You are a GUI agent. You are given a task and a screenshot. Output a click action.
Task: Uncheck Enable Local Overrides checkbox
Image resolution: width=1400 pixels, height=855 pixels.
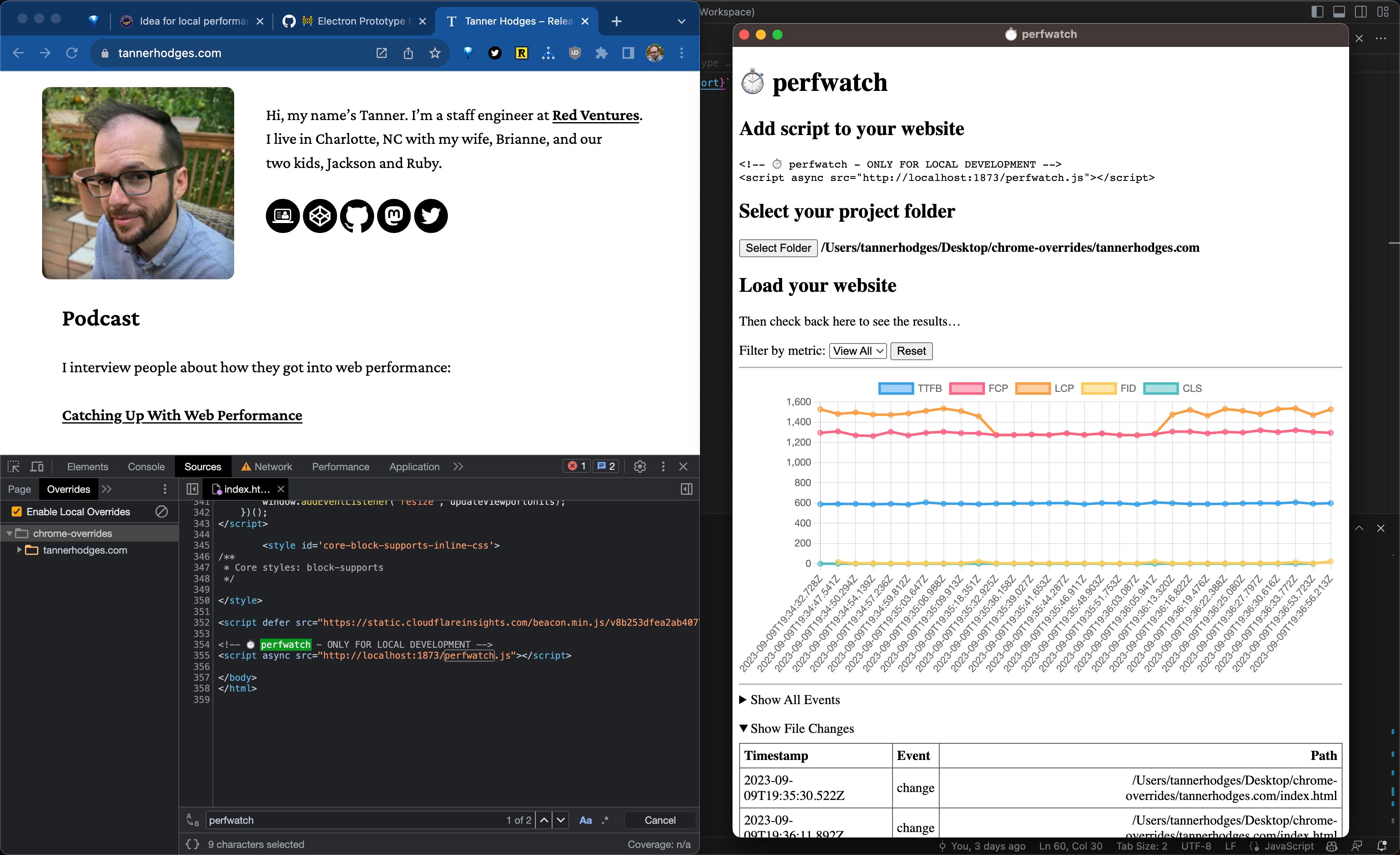click(17, 511)
